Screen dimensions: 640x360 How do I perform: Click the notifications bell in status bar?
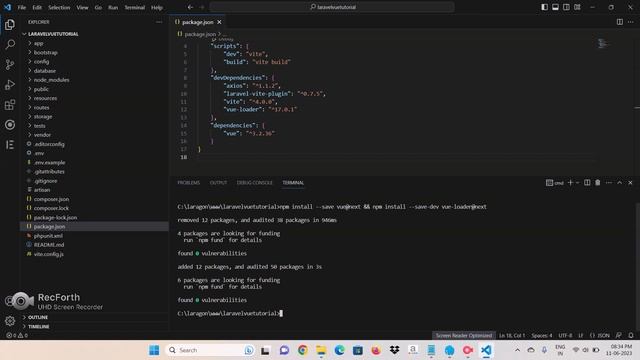pyautogui.click(x=631, y=335)
